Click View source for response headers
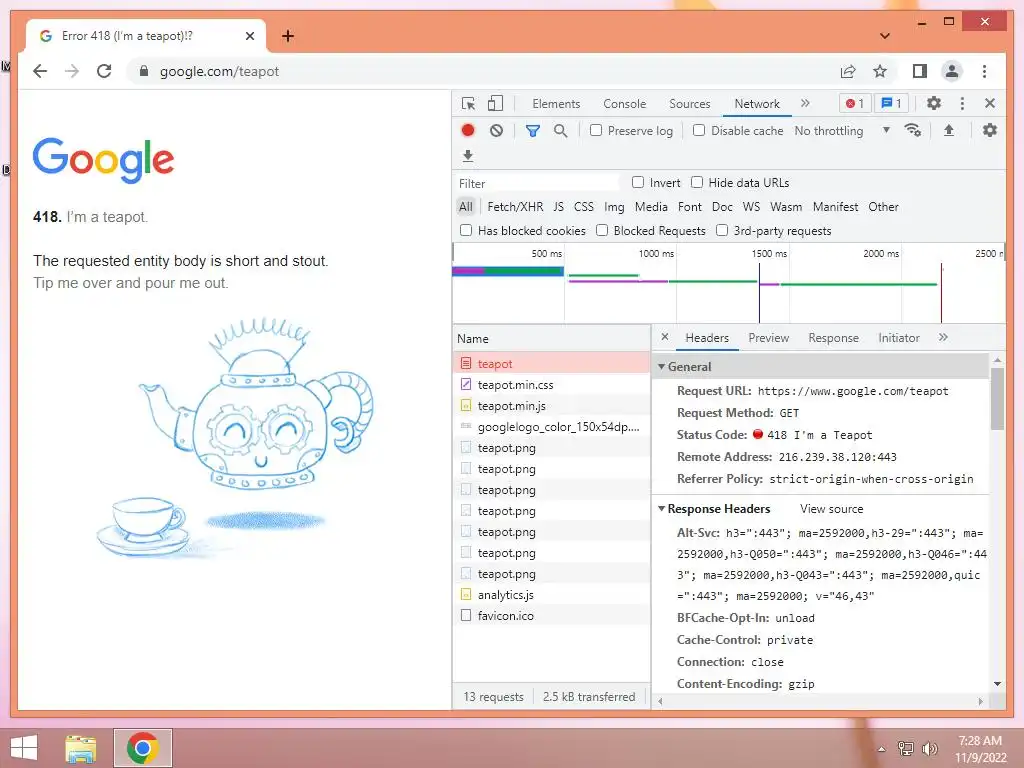 pos(831,509)
